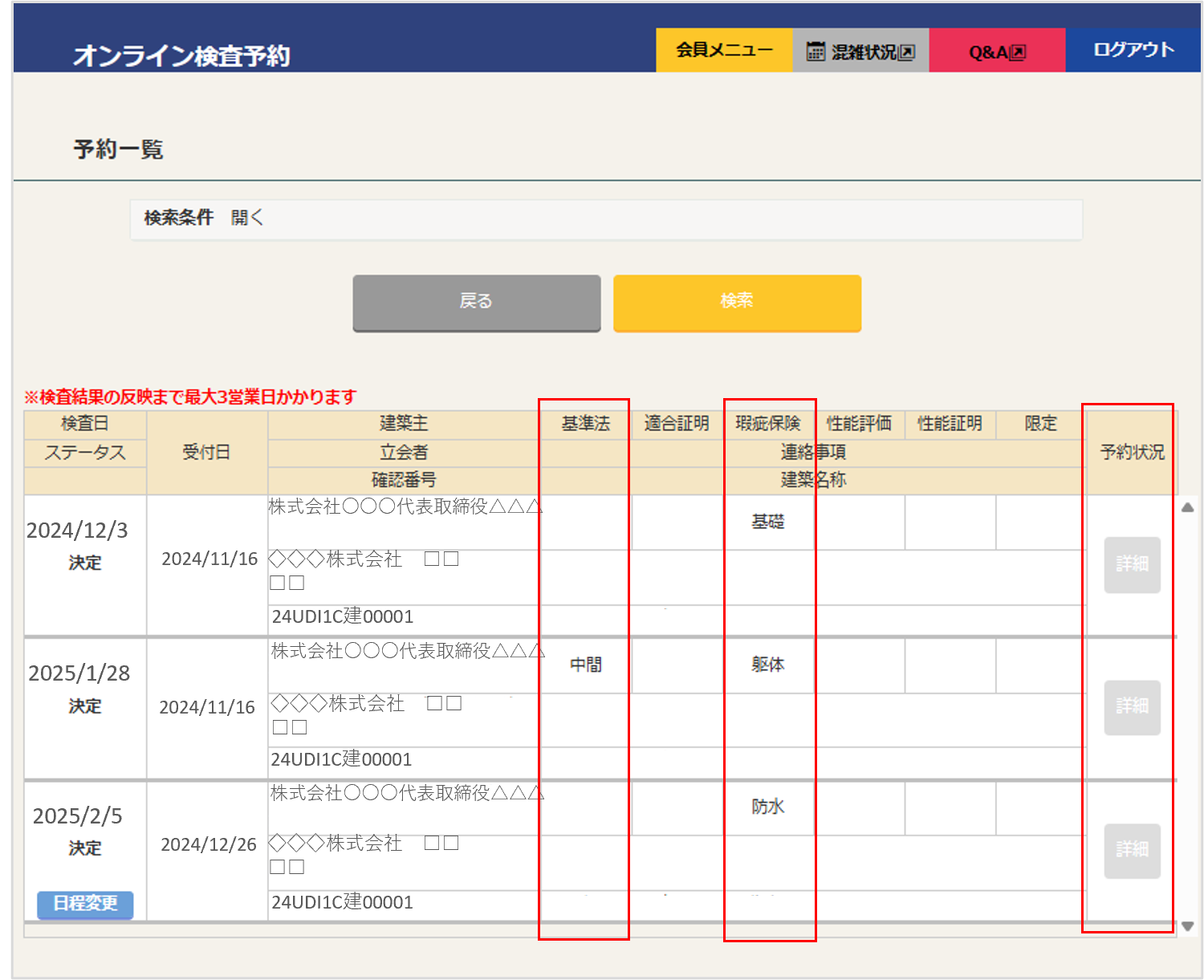Click the オンライン検査予約 site title

pos(181,55)
